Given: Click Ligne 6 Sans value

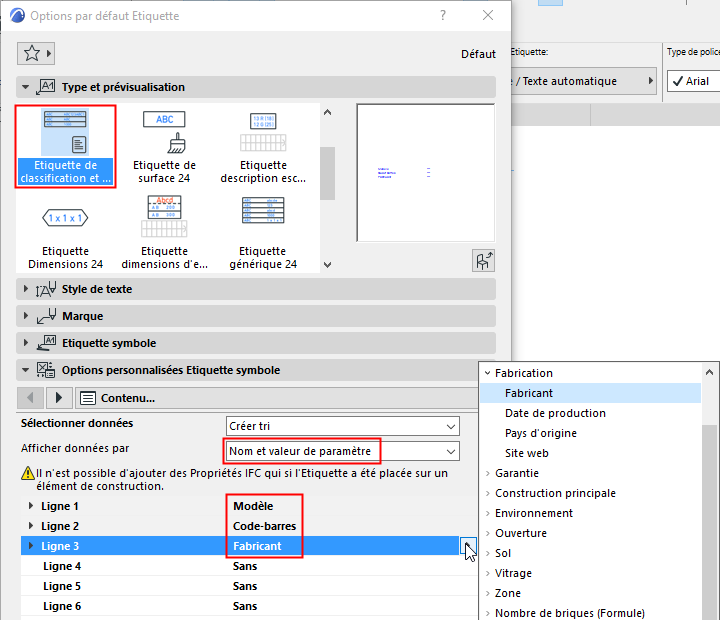Looking at the screenshot, I should pos(245,606).
